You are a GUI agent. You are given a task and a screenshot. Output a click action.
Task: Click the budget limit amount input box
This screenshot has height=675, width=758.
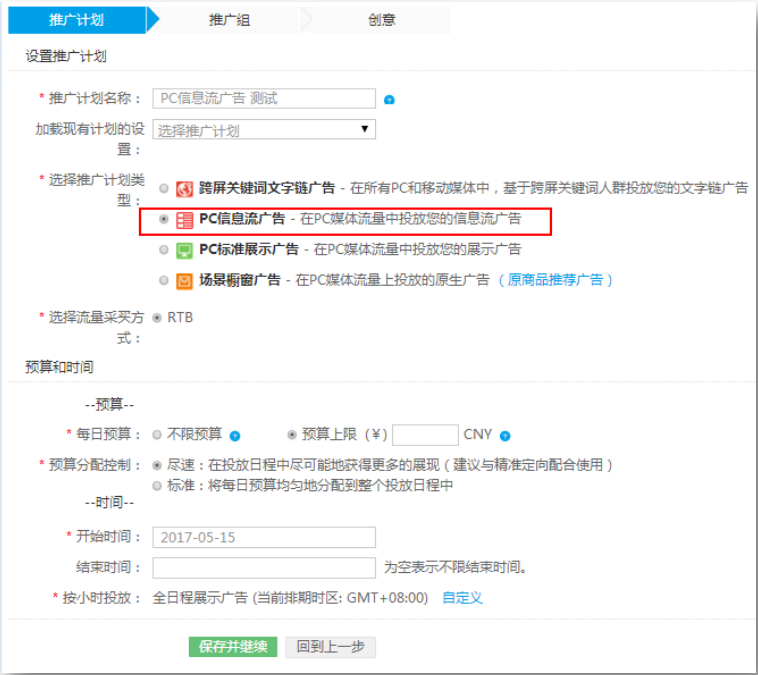[425, 435]
